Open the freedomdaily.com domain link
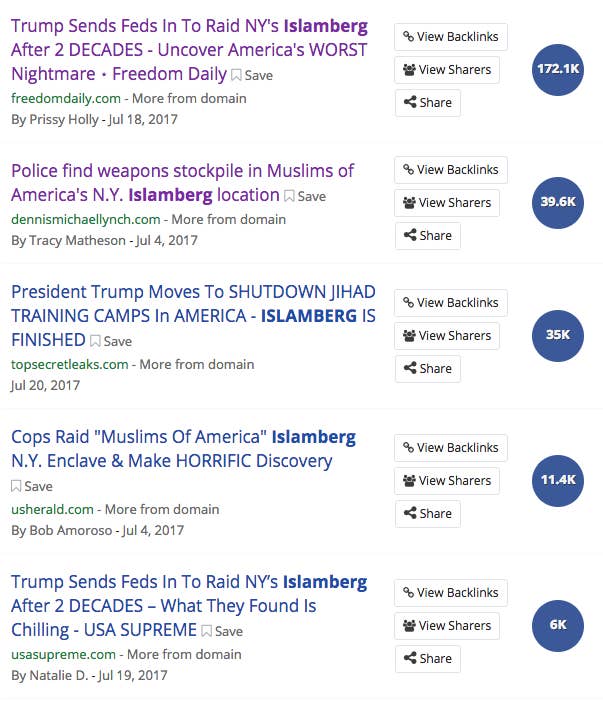 point(66,98)
